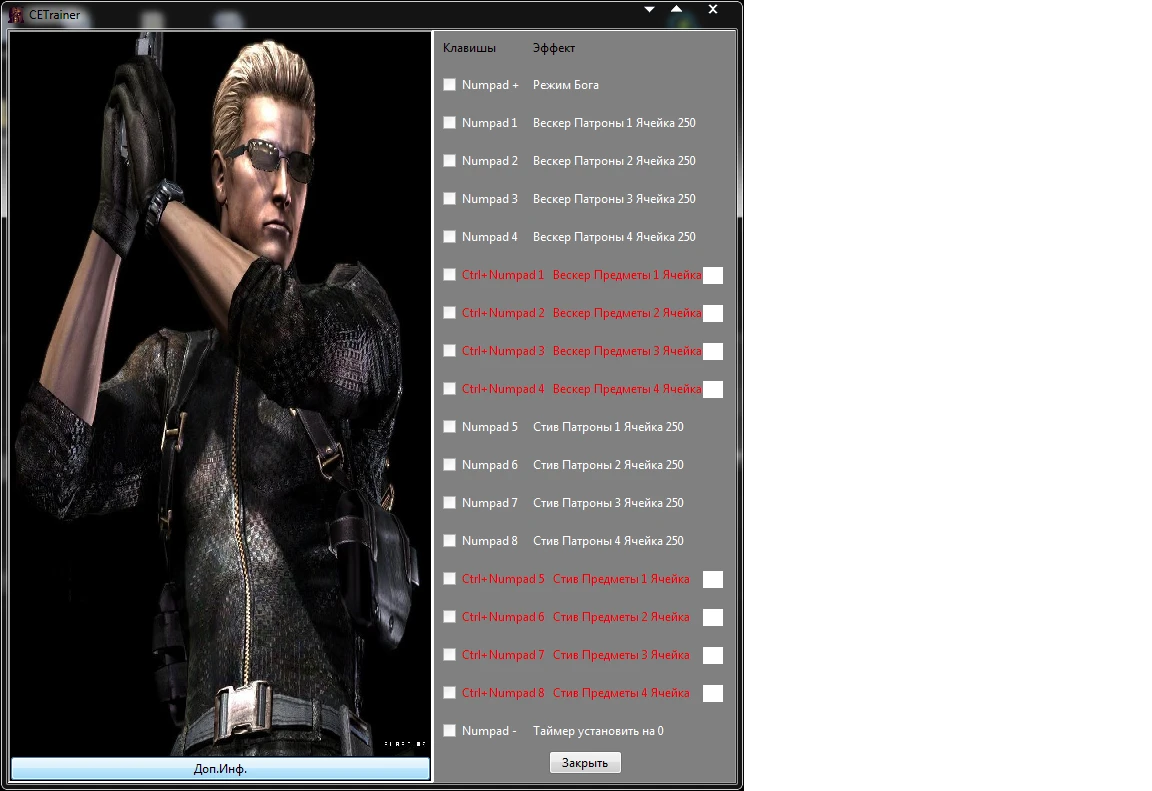Click the Wesker character image
Screen dimensions: 1152x791
pyautogui.click(x=220, y=390)
